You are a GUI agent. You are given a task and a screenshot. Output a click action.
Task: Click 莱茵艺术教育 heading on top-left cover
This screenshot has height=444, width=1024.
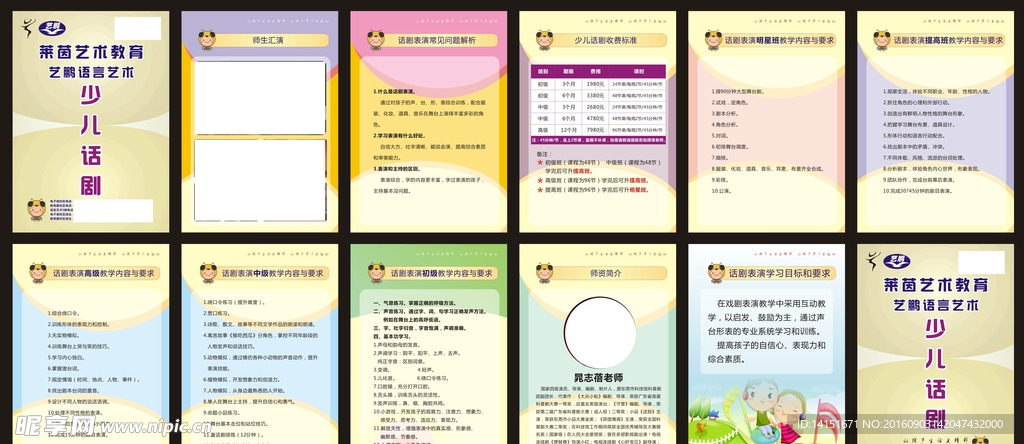click(91, 52)
